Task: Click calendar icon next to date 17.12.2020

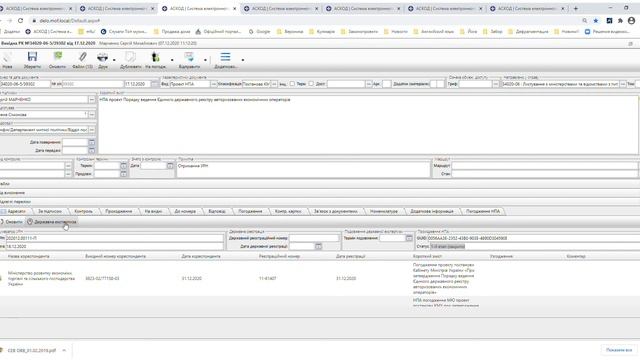Action: pyautogui.click(x=154, y=84)
